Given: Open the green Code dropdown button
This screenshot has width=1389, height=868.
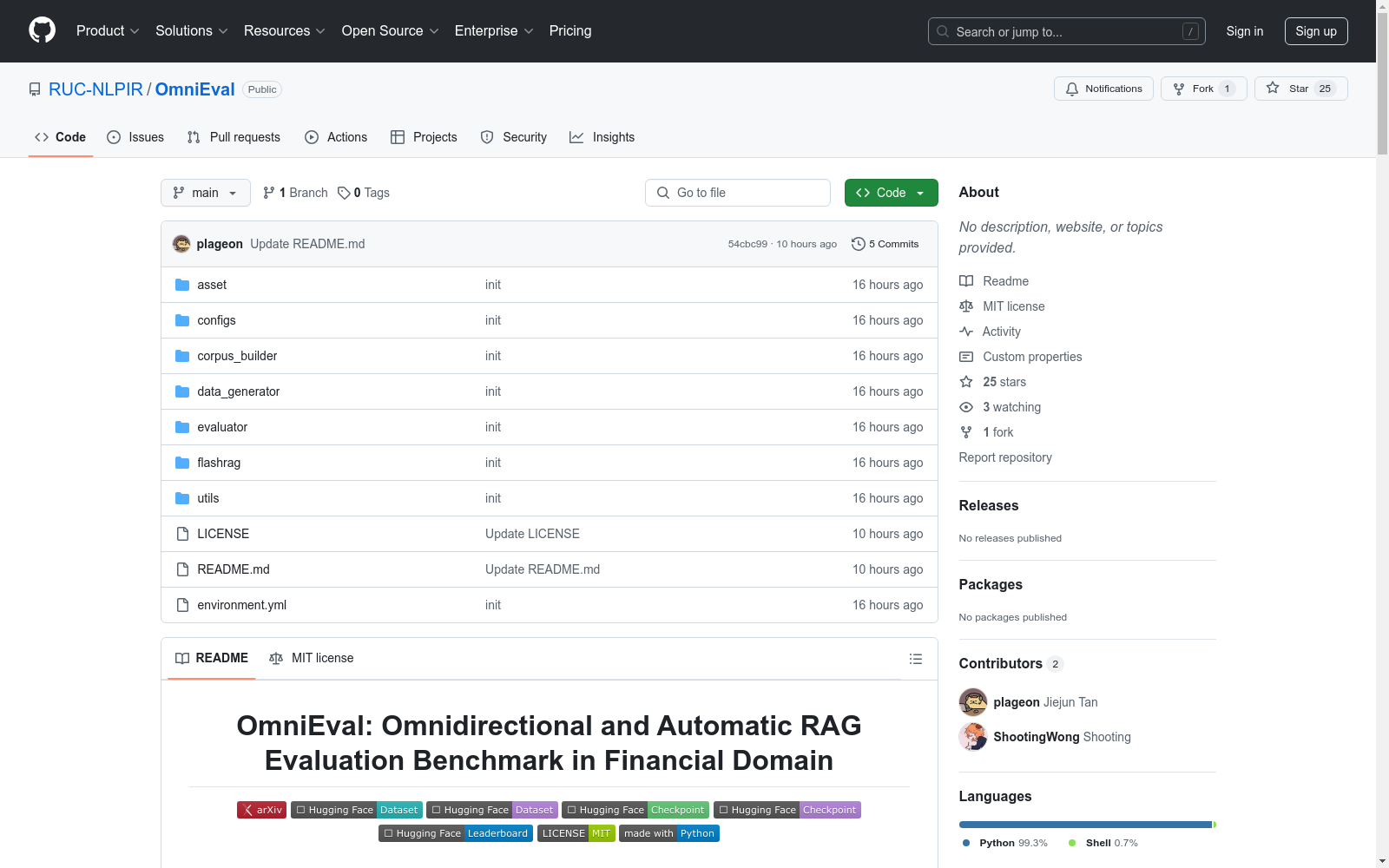Looking at the screenshot, I should point(891,193).
